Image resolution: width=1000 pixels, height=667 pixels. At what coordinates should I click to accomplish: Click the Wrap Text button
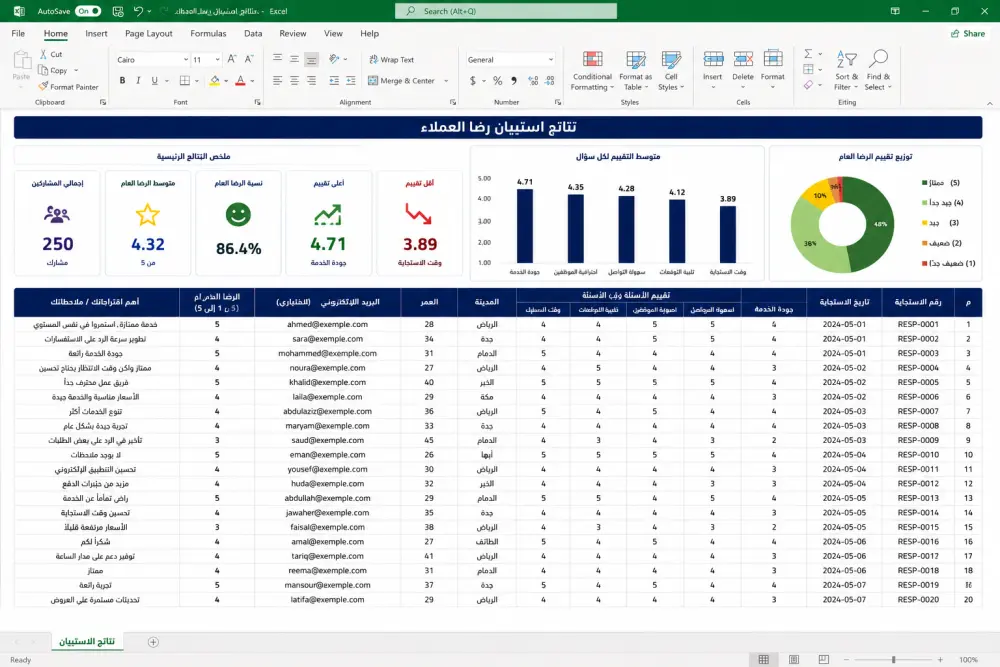click(x=392, y=59)
